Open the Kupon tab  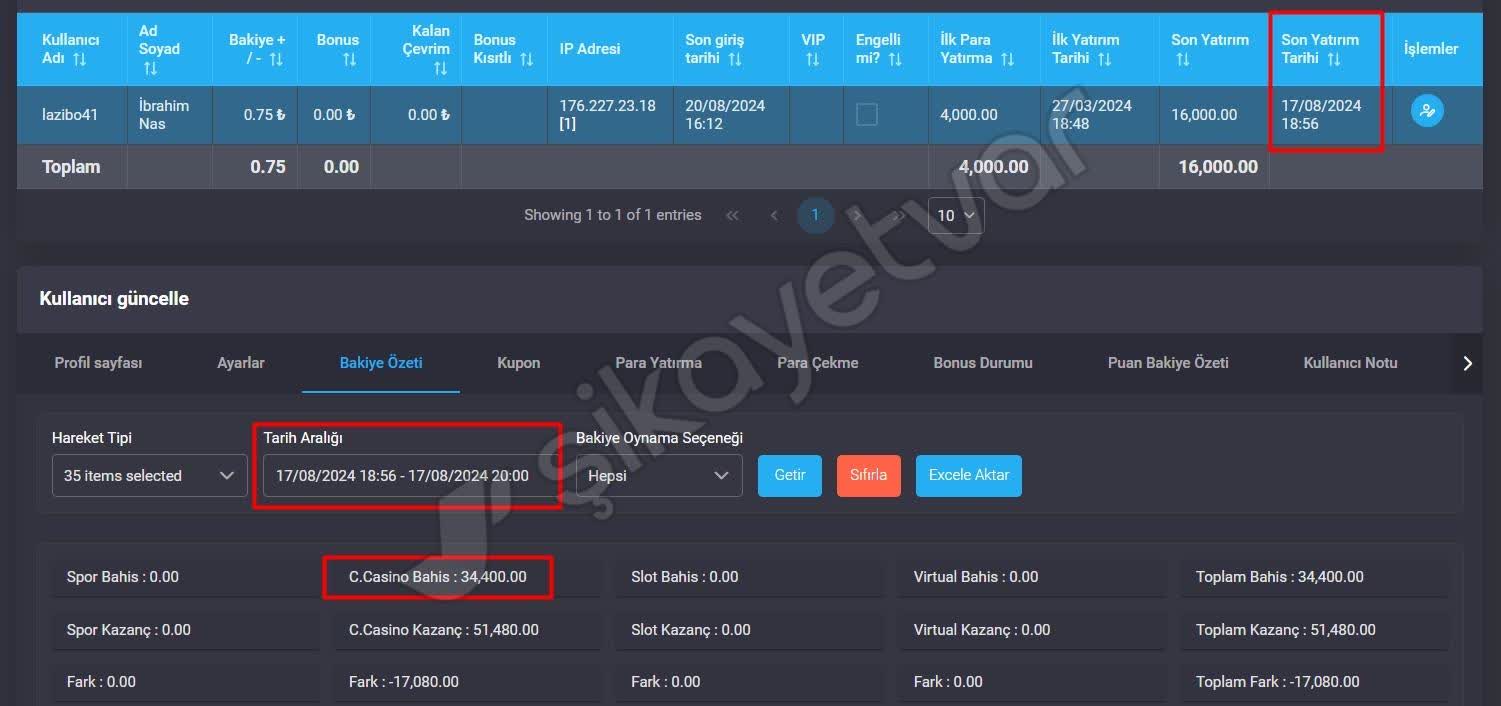point(518,363)
